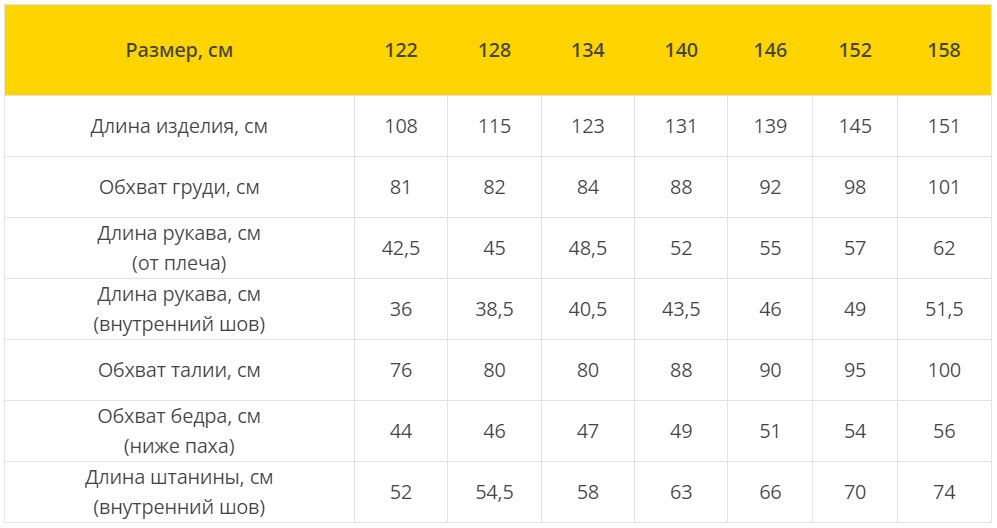
Task: Click the 140 size column header
Action: tap(681, 50)
